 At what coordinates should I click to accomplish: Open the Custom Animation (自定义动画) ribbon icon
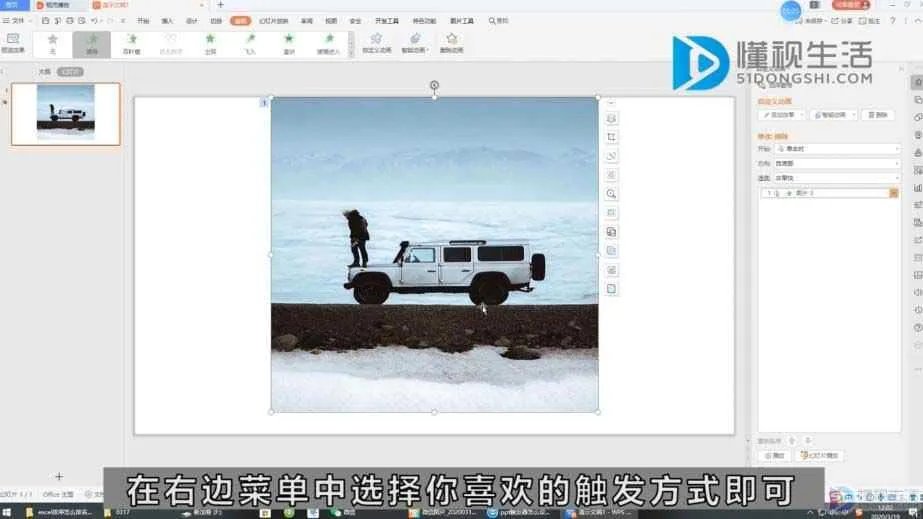[x=377, y=42]
